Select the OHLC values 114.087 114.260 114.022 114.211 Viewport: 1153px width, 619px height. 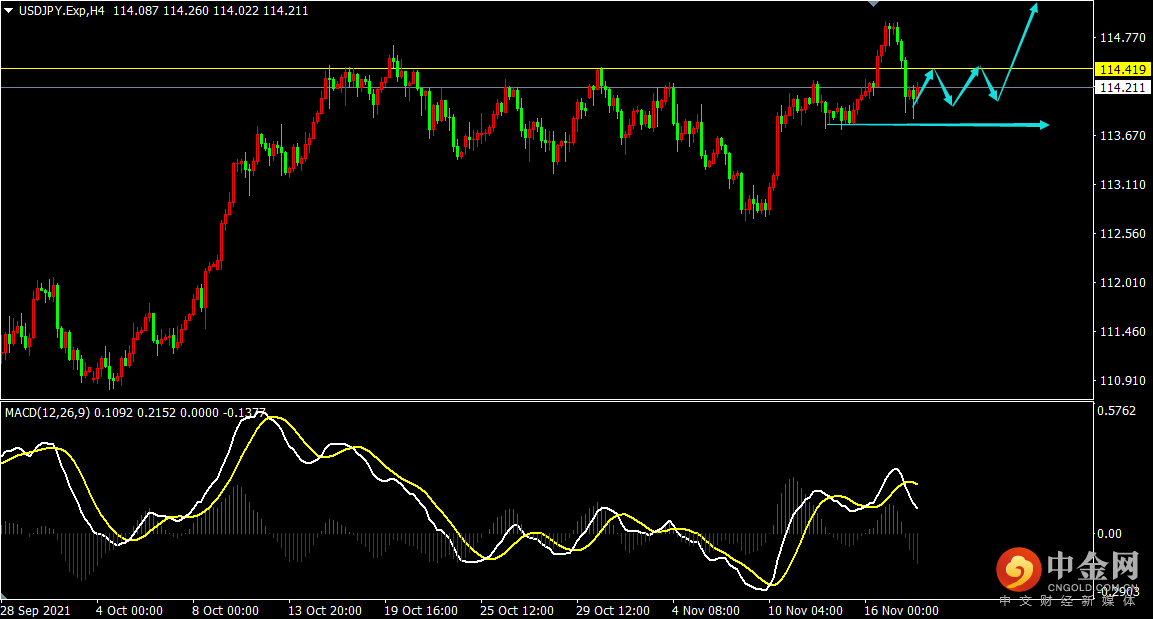pyautogui.click(x=211, y=11)
